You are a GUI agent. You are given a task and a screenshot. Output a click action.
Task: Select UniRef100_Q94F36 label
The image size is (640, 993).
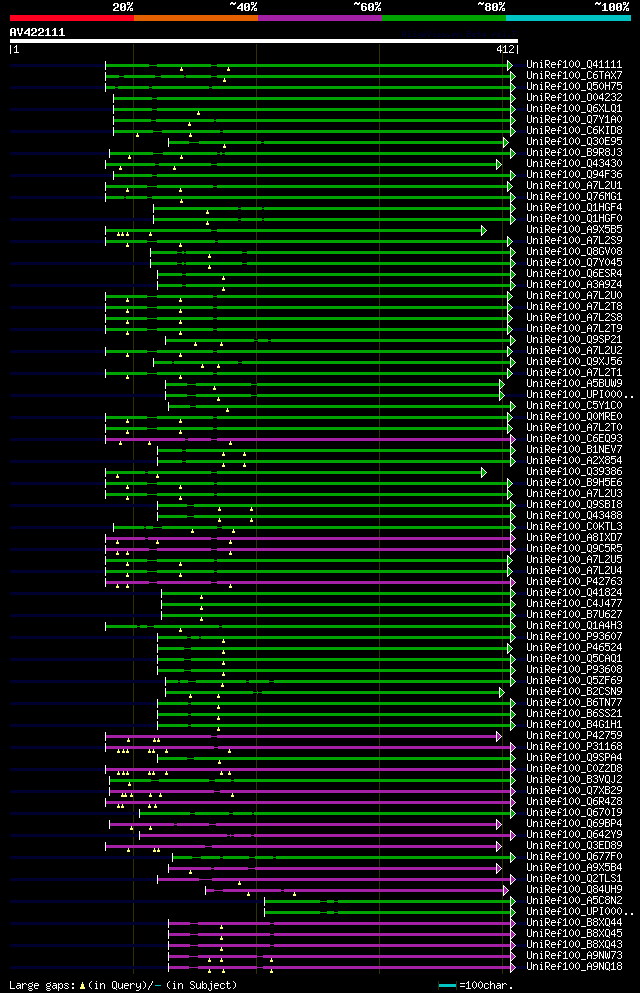(x=574, y=175)
